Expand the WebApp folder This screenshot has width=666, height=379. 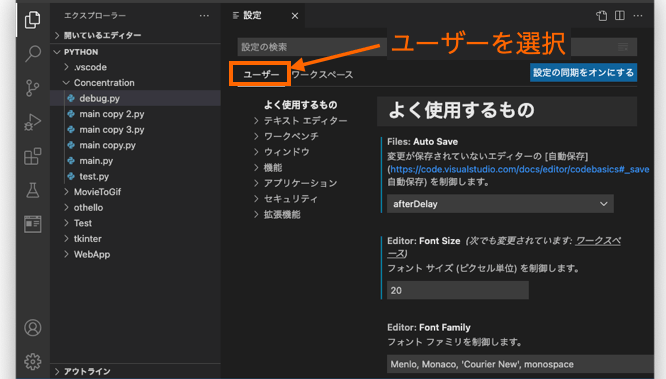click(x=135, y=255)
